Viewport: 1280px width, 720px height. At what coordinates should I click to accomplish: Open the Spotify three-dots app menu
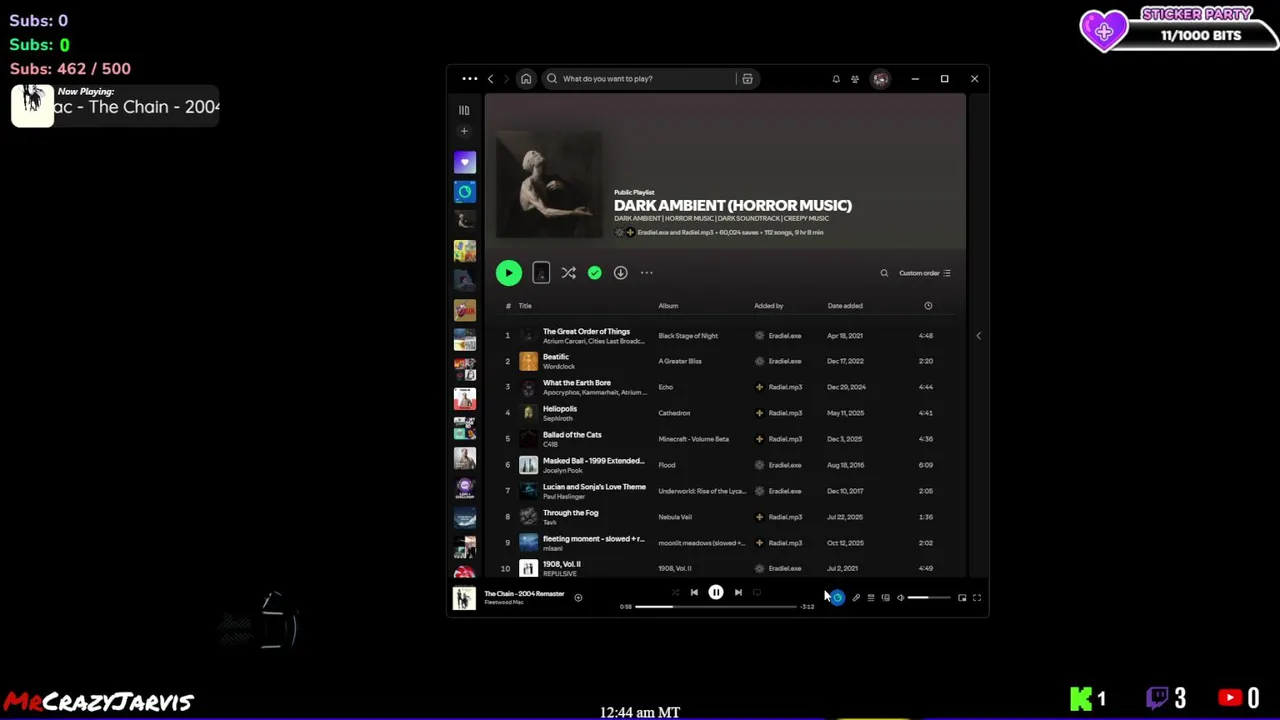469,79
